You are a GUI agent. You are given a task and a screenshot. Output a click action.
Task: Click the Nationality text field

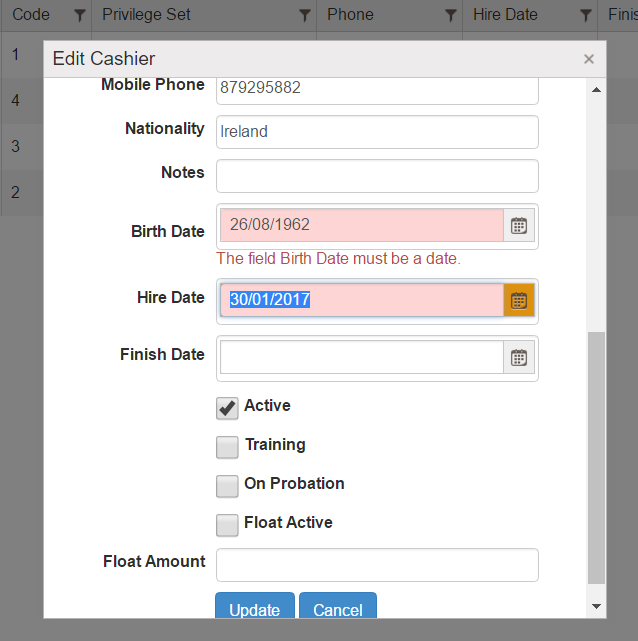click(x=377, y=132)
